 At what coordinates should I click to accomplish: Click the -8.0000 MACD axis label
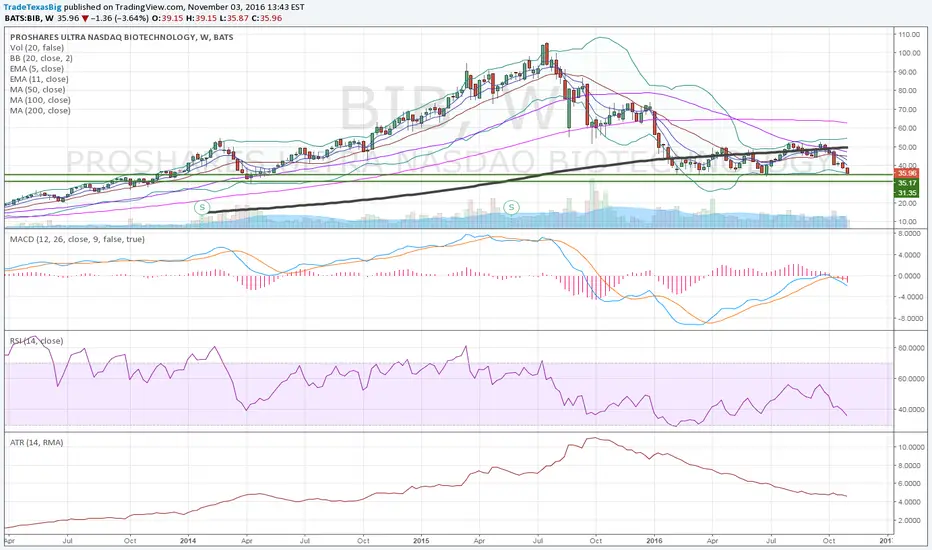911,319
